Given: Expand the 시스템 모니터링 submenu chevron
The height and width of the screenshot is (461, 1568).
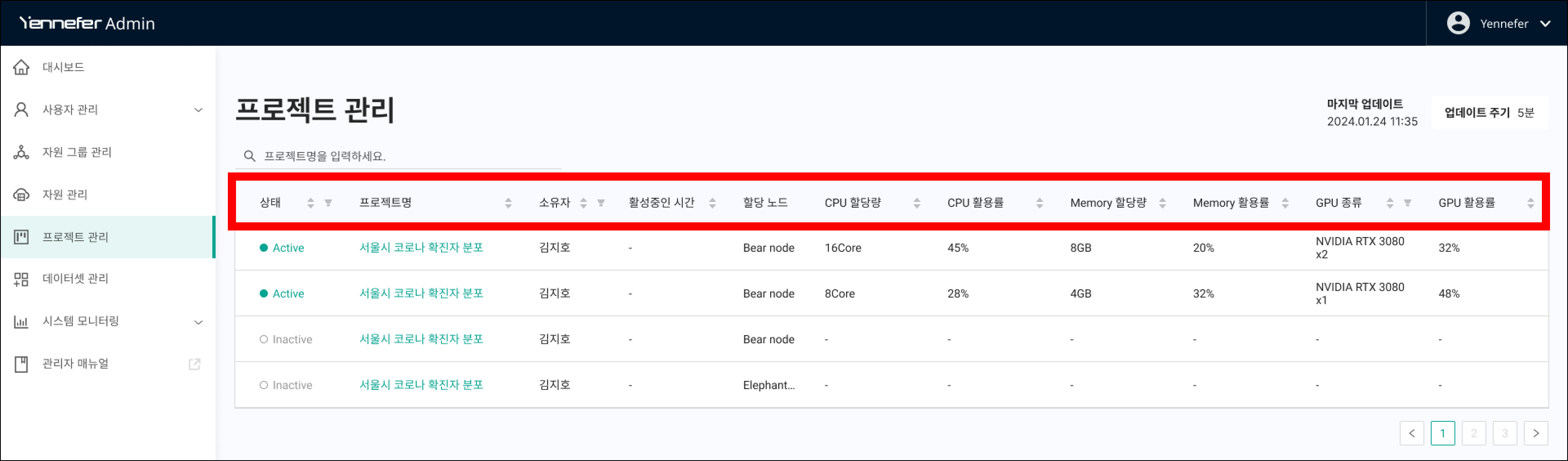Looking at the screenshot, I should (198, 322).
